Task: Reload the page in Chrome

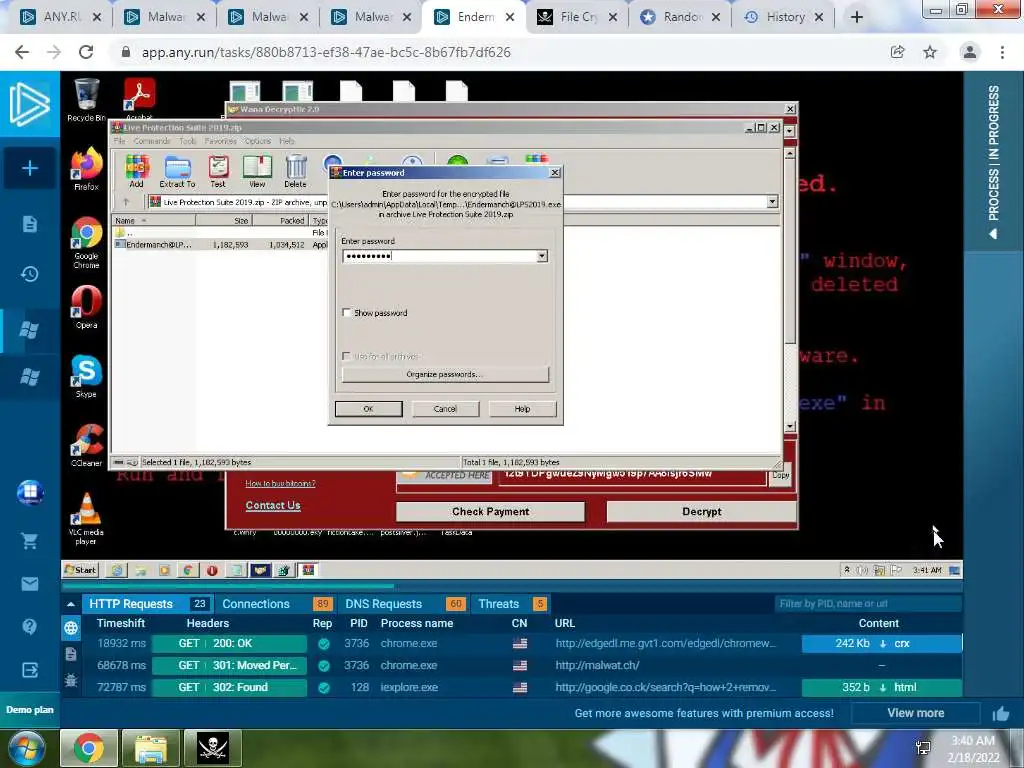Action: click(x=86, y=52)
